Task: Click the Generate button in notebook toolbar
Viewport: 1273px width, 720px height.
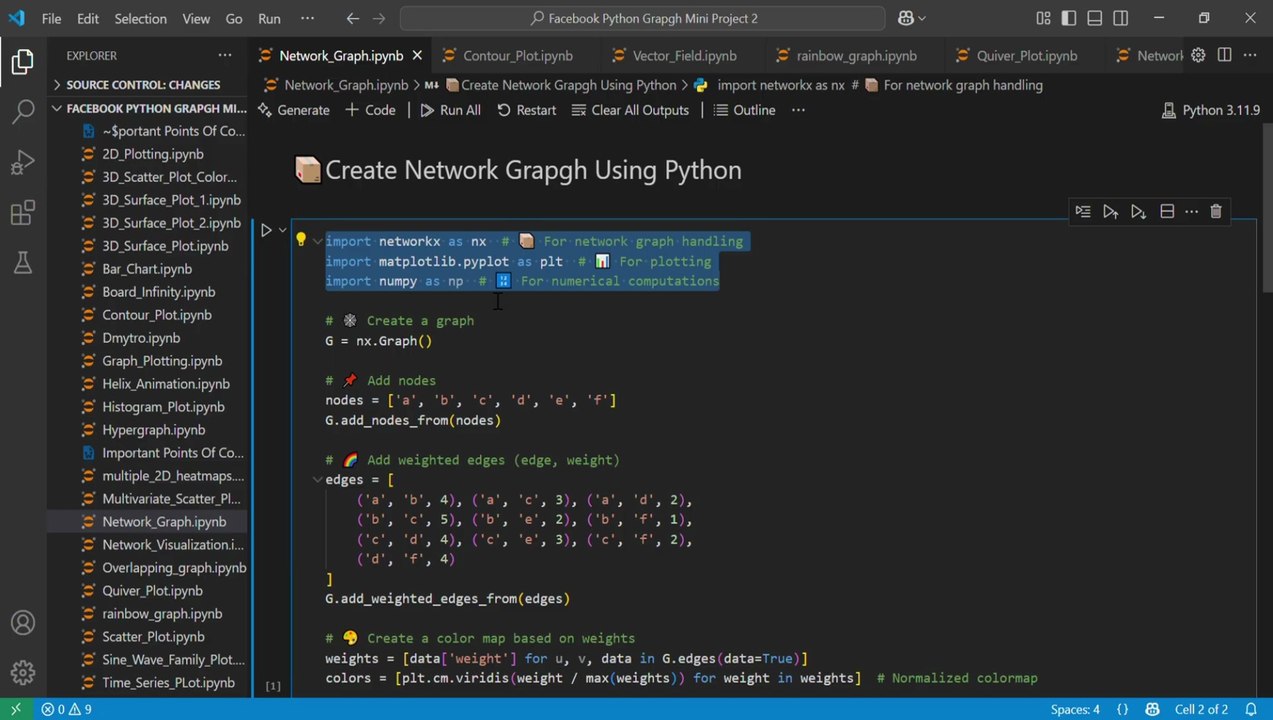Action: [293, 110]
